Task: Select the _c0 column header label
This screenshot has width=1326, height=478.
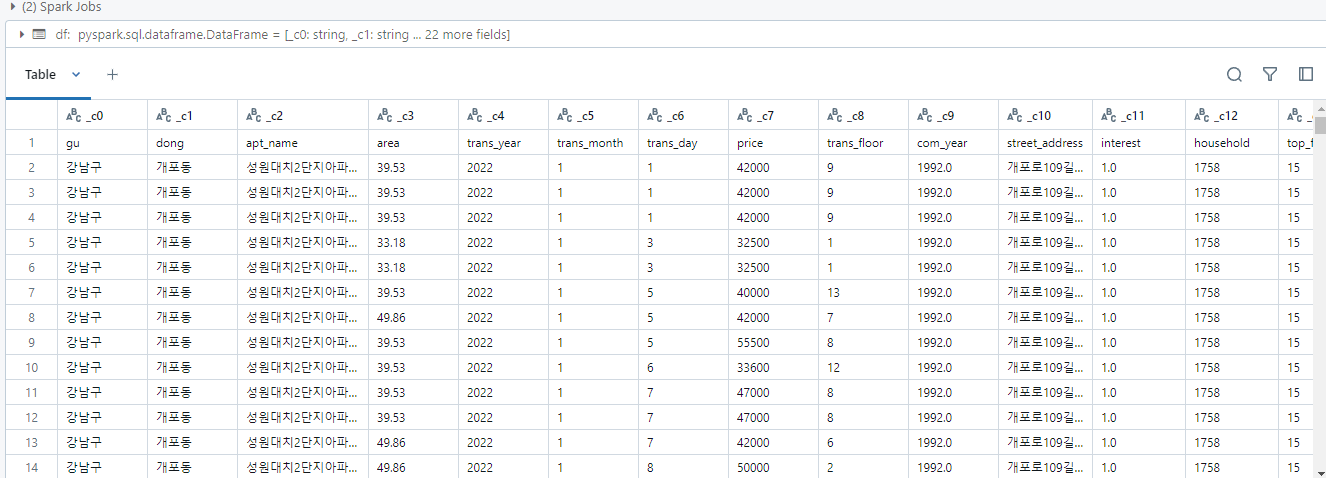Action: (x=95, y=117)
